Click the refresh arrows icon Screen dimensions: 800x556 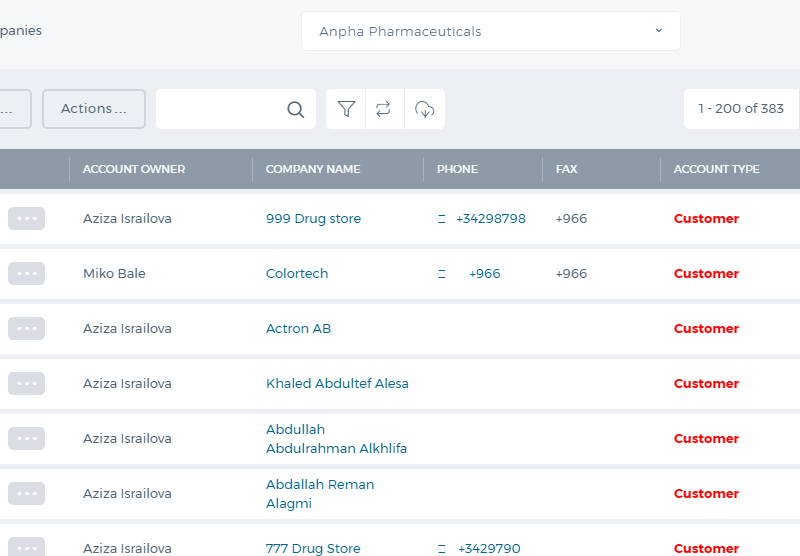[383, 109]
